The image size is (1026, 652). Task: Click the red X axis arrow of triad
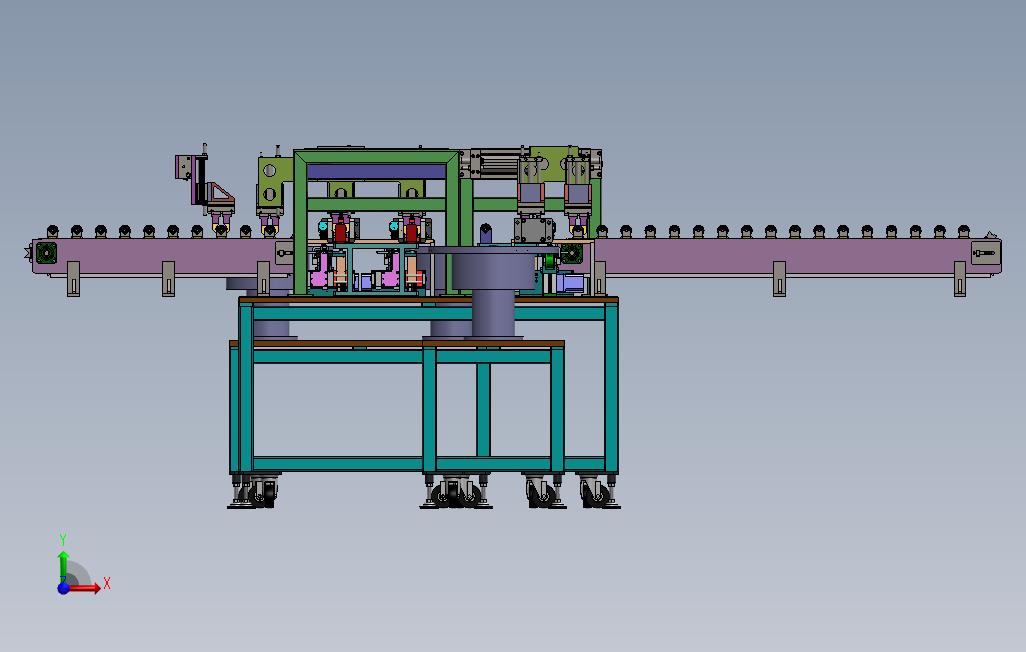[85, 588]
